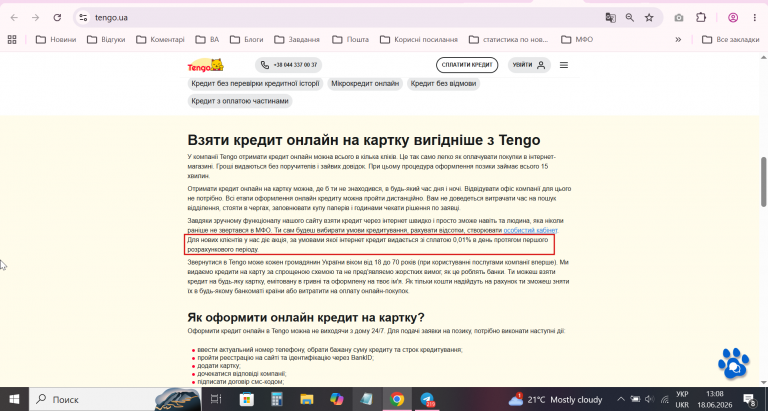Viewport: 768px width, 411px height.
Task: Open the Новини bookmark folder
Action: (x=56, y=39)
